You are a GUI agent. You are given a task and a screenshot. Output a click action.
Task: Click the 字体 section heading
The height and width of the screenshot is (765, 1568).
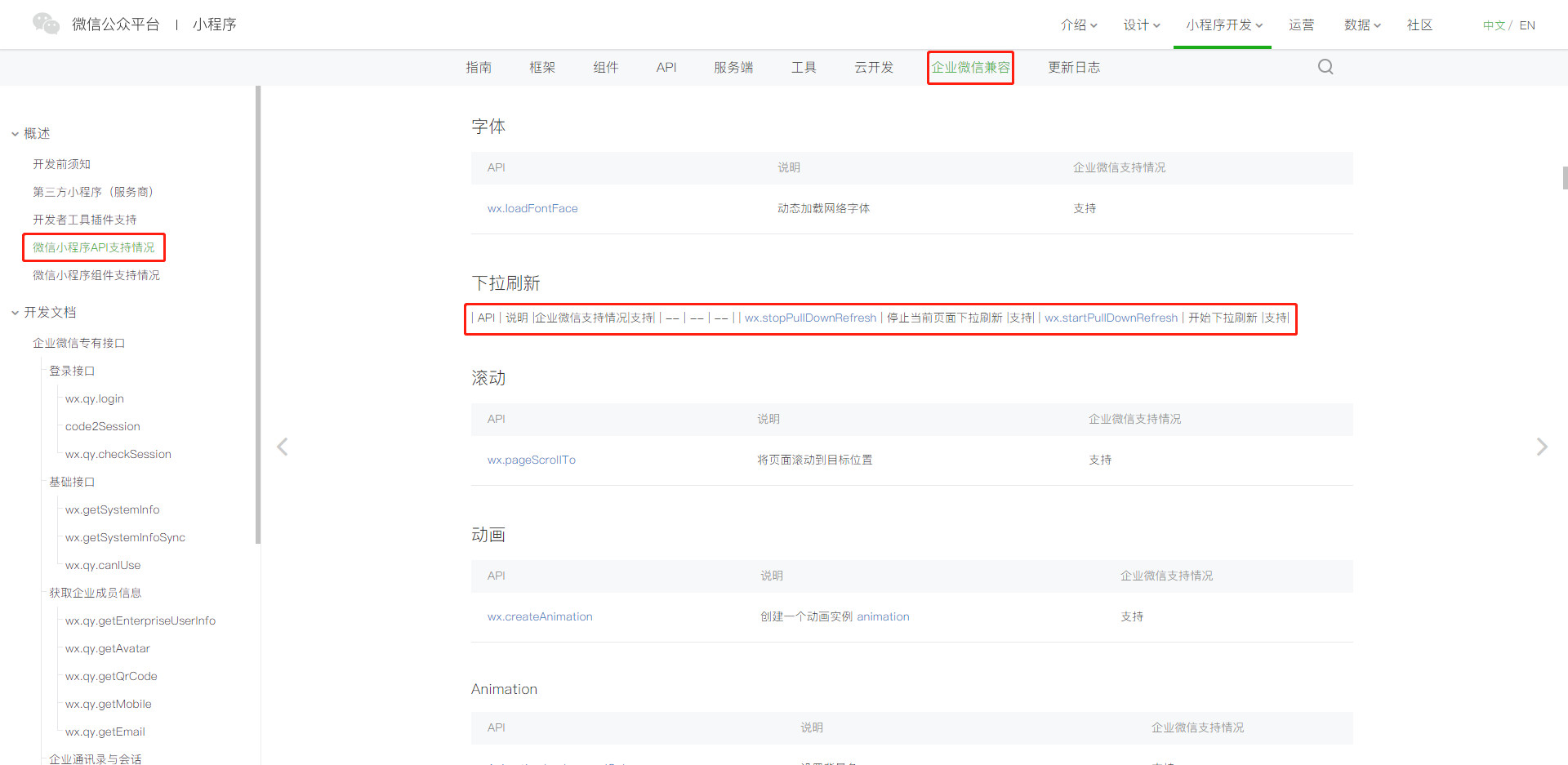(x=488, y=127)
